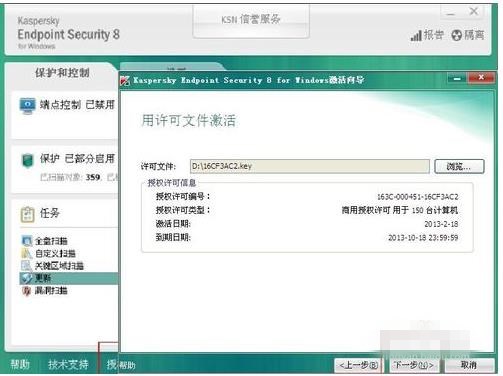This screenshot has width=503, height=376.
Task: Open the quarantine icon in header
Action: tap(456, 35)
